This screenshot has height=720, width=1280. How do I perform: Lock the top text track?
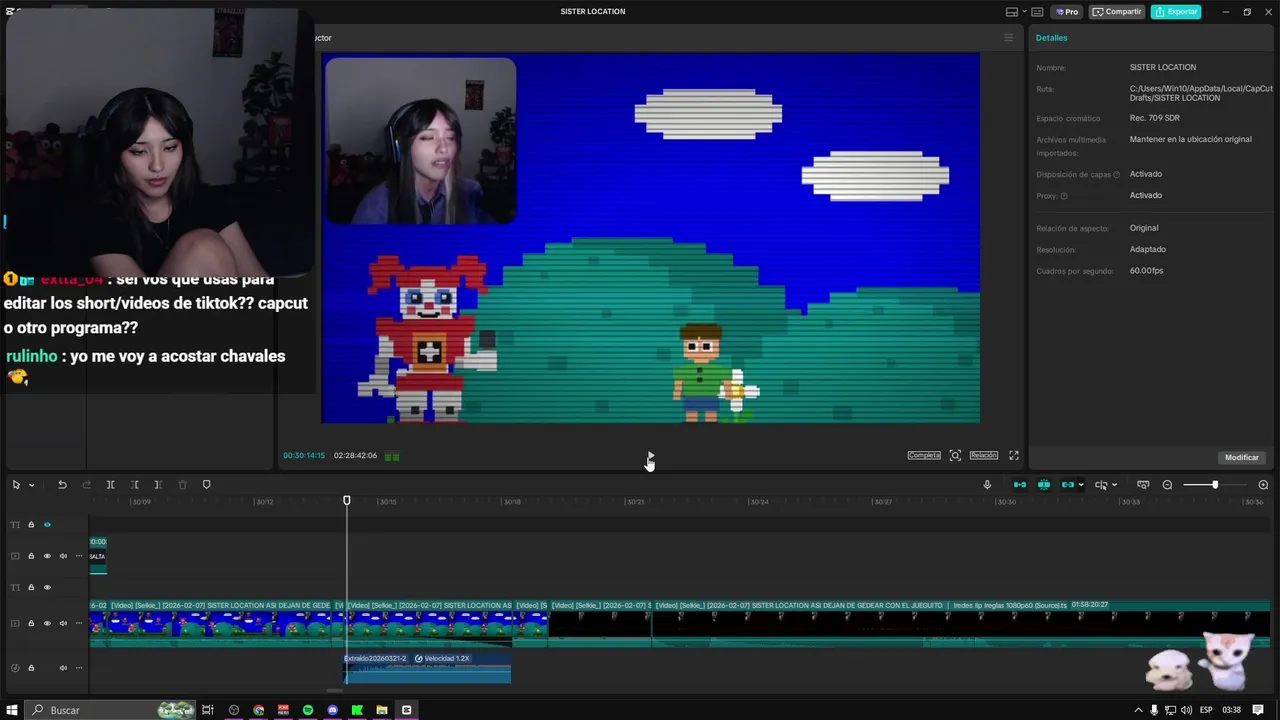pyautogui.click(x=31, y=525)
